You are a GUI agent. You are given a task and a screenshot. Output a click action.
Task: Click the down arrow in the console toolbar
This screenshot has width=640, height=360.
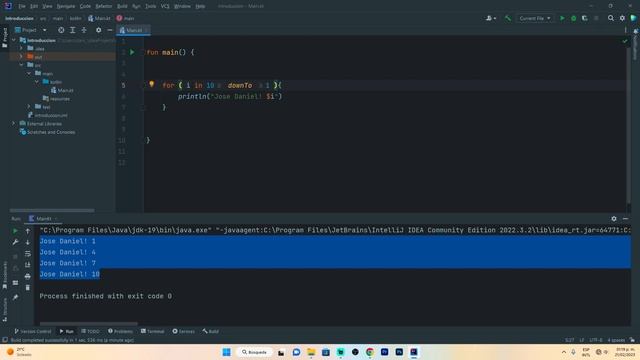coord(27,242)
